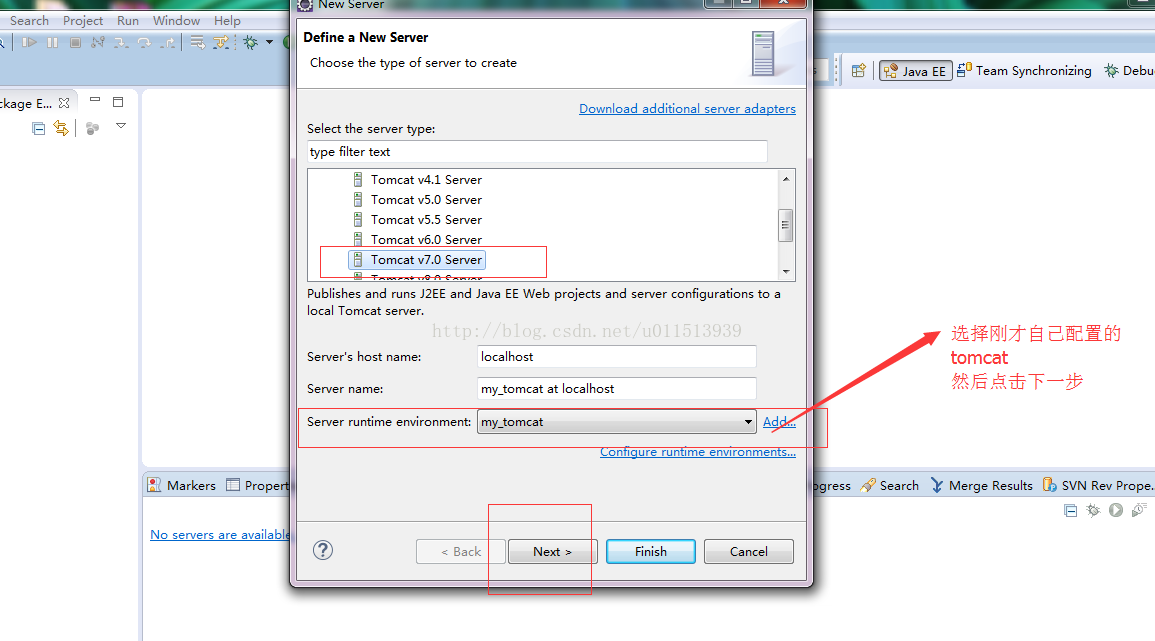Open the SVN Rev Properties tab

point(1098,486)
